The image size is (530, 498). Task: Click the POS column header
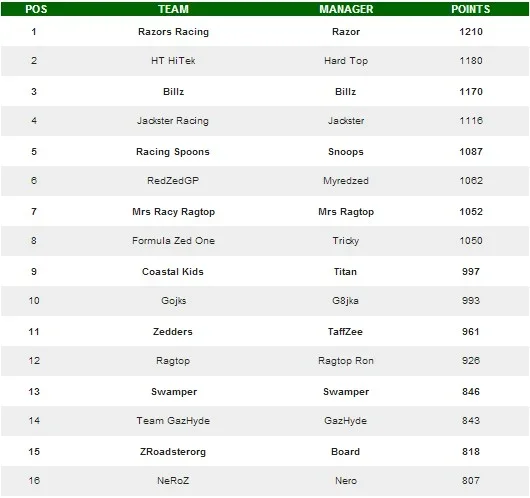(36, 9)
